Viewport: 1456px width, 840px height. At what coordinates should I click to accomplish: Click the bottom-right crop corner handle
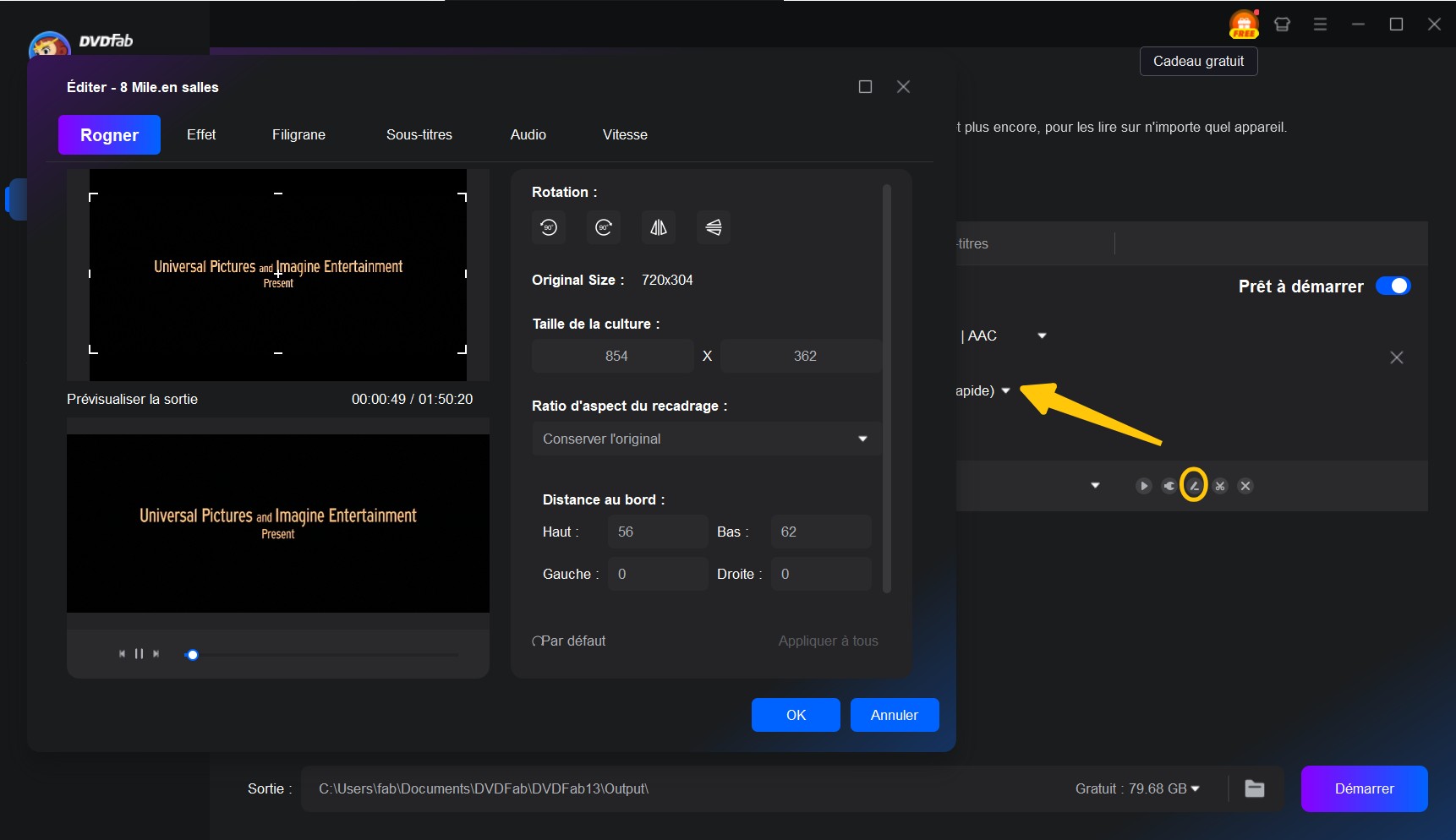[x=463, y=350]
